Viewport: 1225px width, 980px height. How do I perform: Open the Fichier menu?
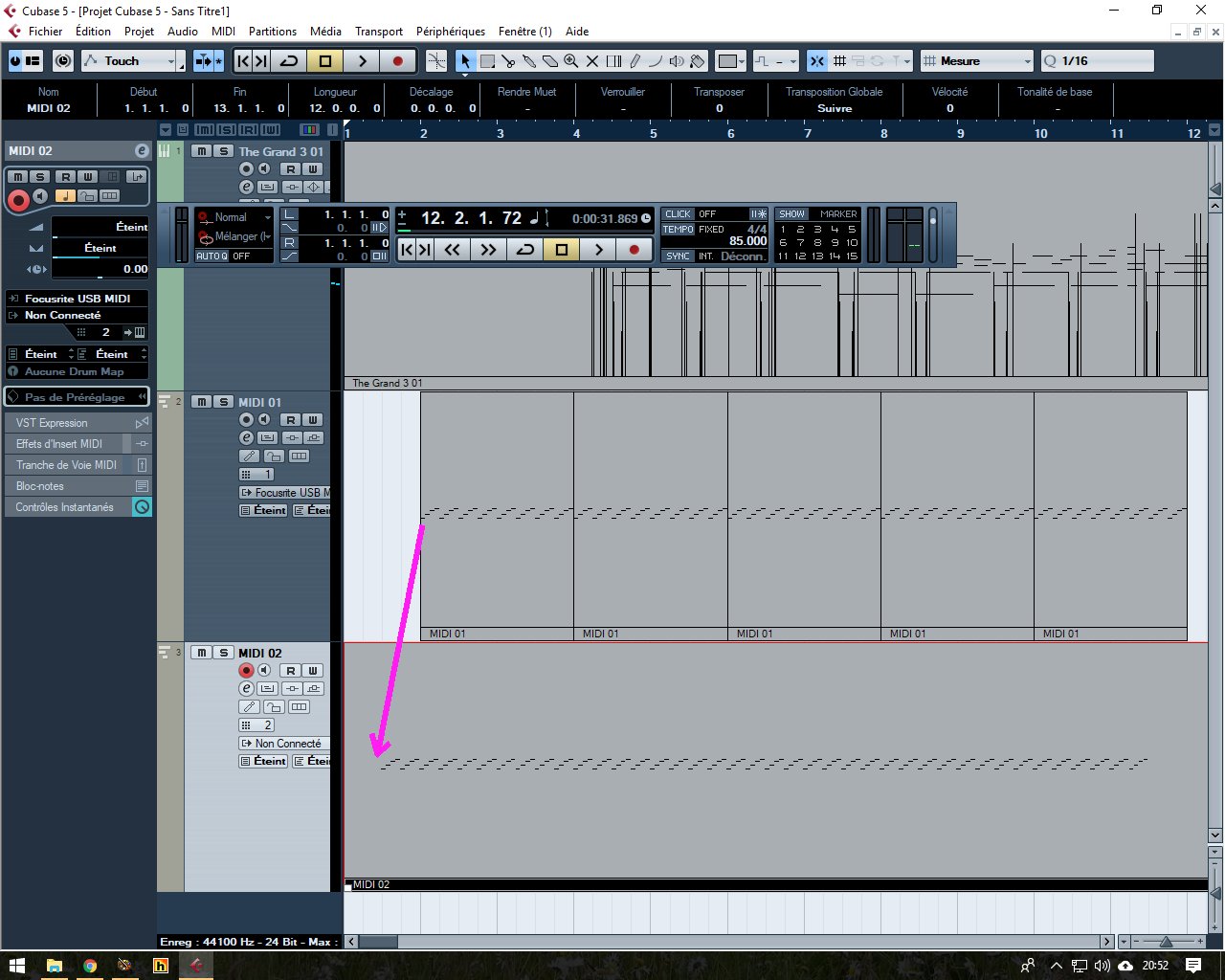(x=45, y=32)
